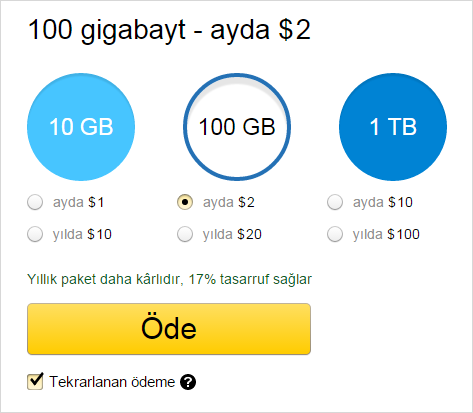This screenshot has height=413, width=473.
Task: Click the "ayda $1" label text
Action: [x=78, y=202]
